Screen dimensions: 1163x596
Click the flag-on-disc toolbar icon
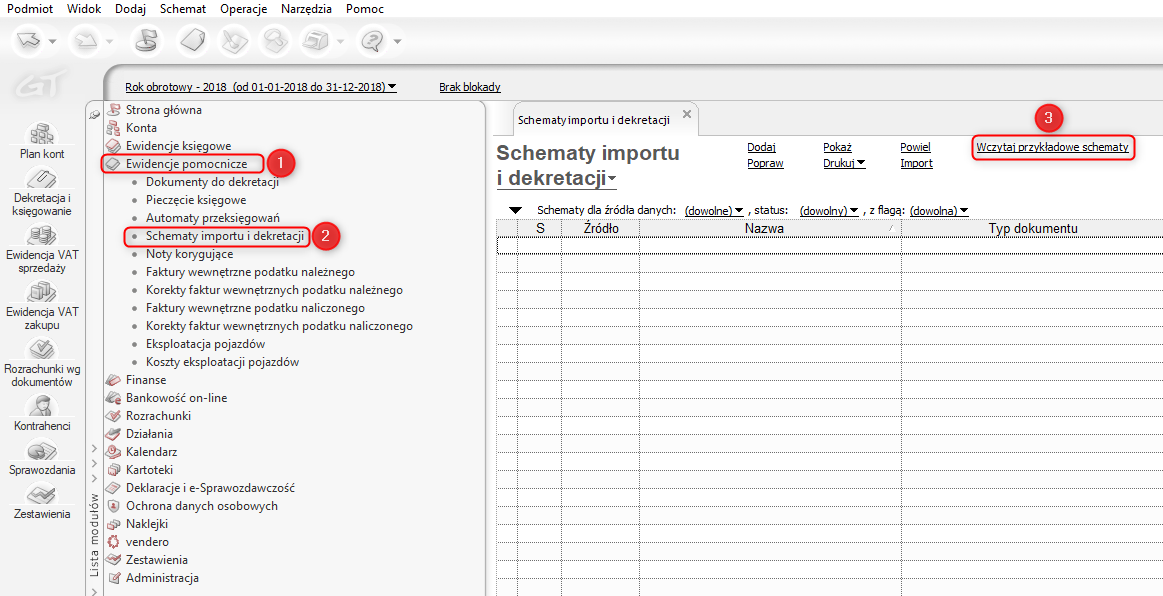point(147,41)
